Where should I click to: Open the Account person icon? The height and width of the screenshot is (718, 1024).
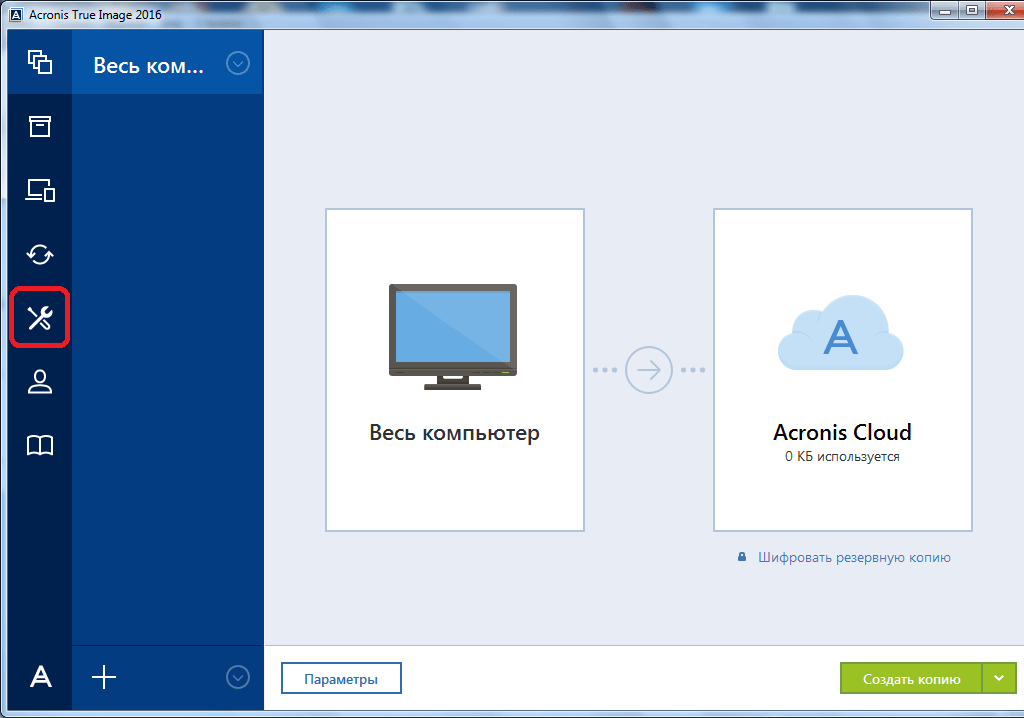[x=40, y=382]
